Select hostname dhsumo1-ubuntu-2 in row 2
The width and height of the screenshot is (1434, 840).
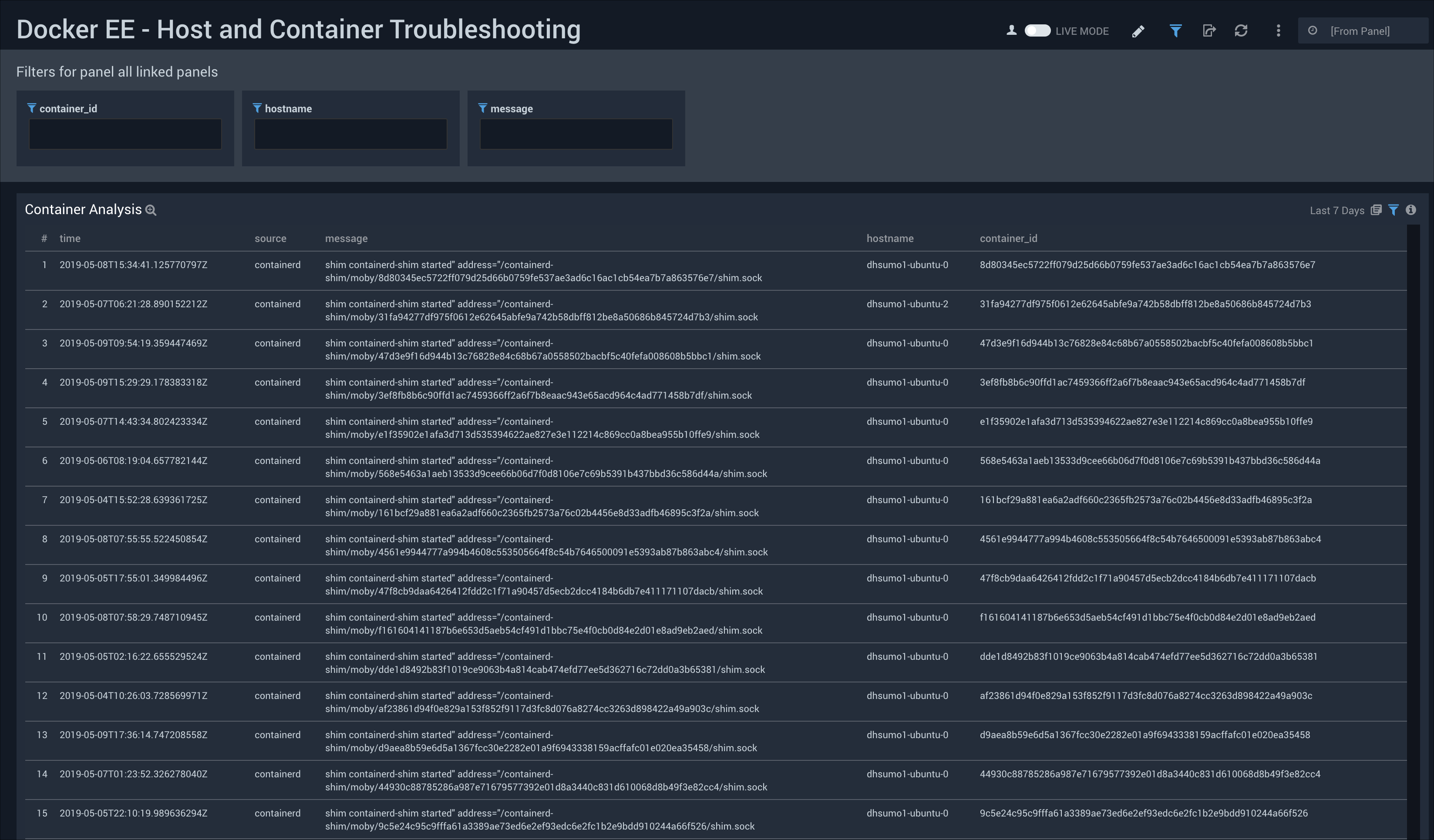coord(908,304)
